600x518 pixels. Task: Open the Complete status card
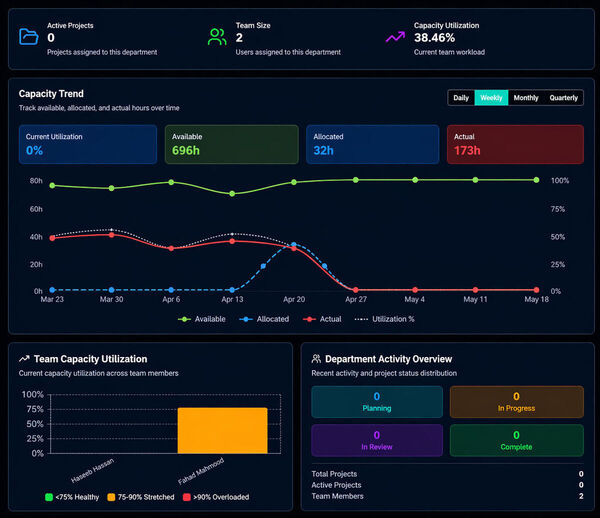pos(517,440)
